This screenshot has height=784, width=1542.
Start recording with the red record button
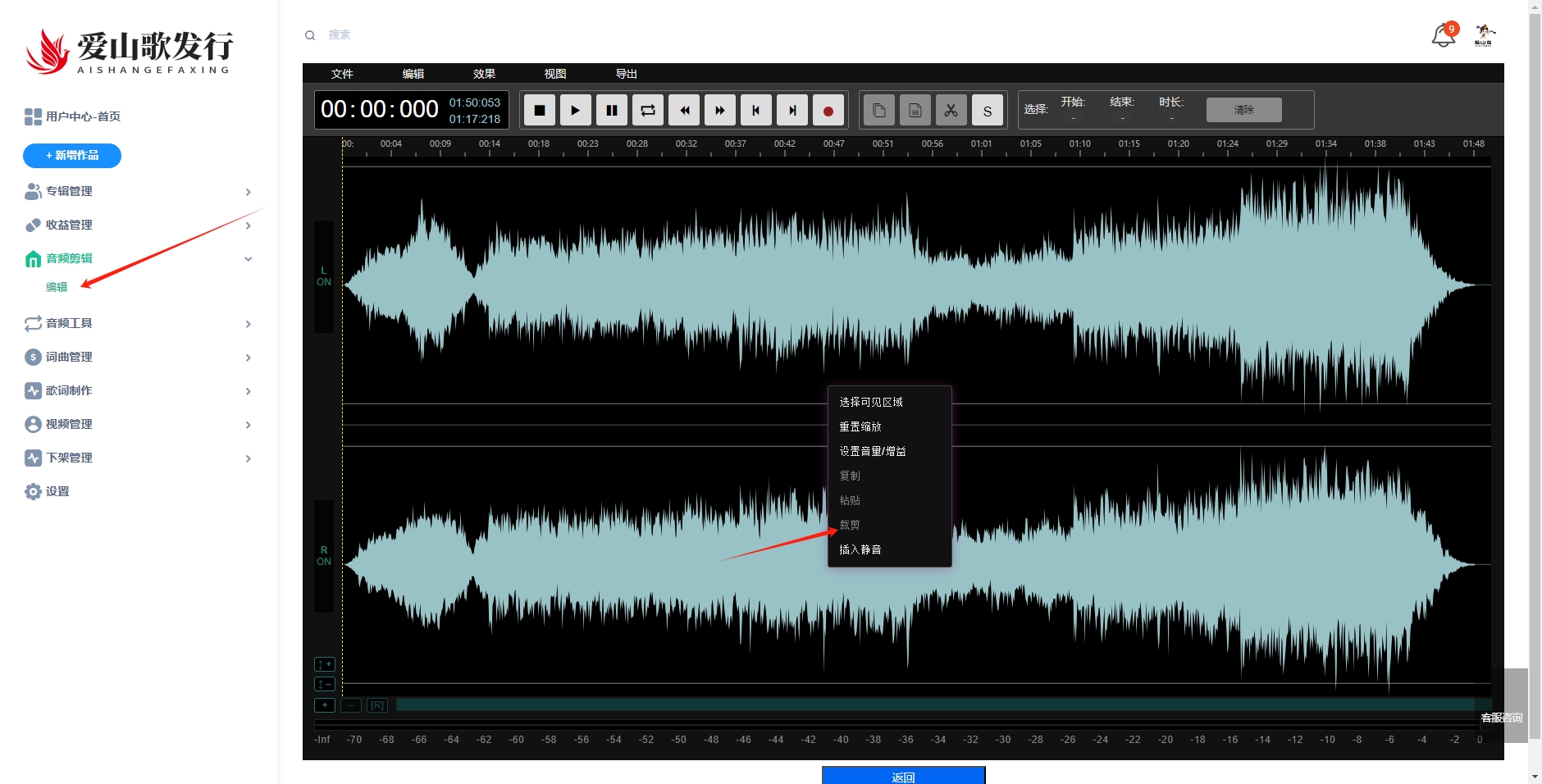(x=828, y=110)
